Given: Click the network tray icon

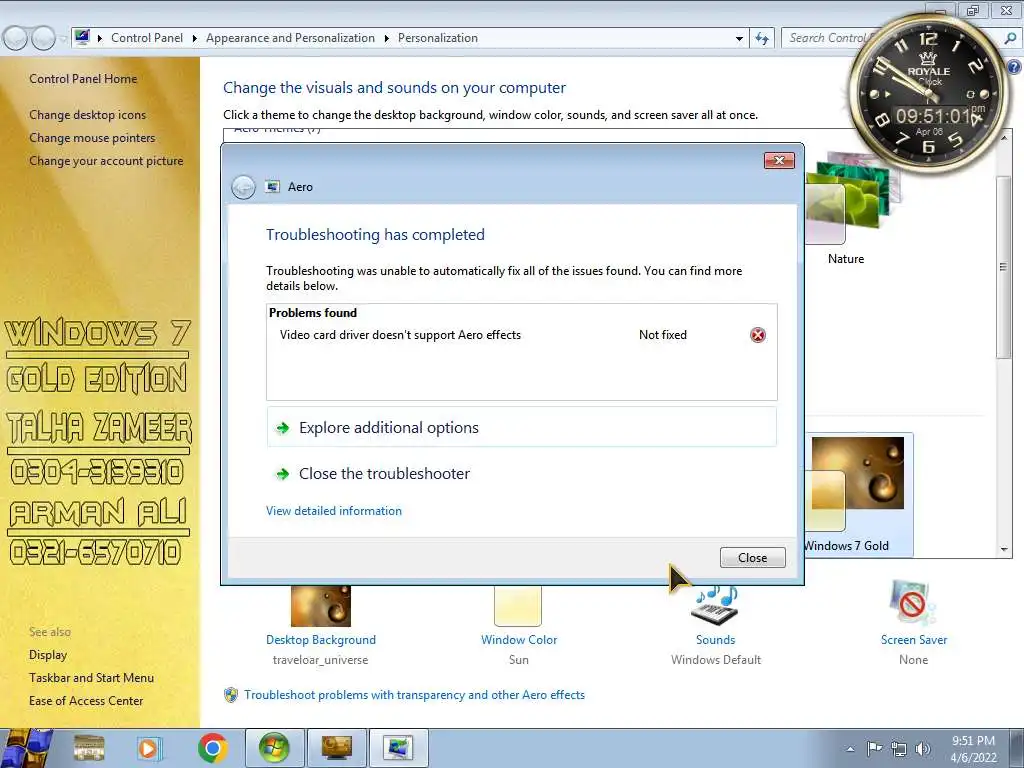Looking at the screenshot, I should [899, 749].
